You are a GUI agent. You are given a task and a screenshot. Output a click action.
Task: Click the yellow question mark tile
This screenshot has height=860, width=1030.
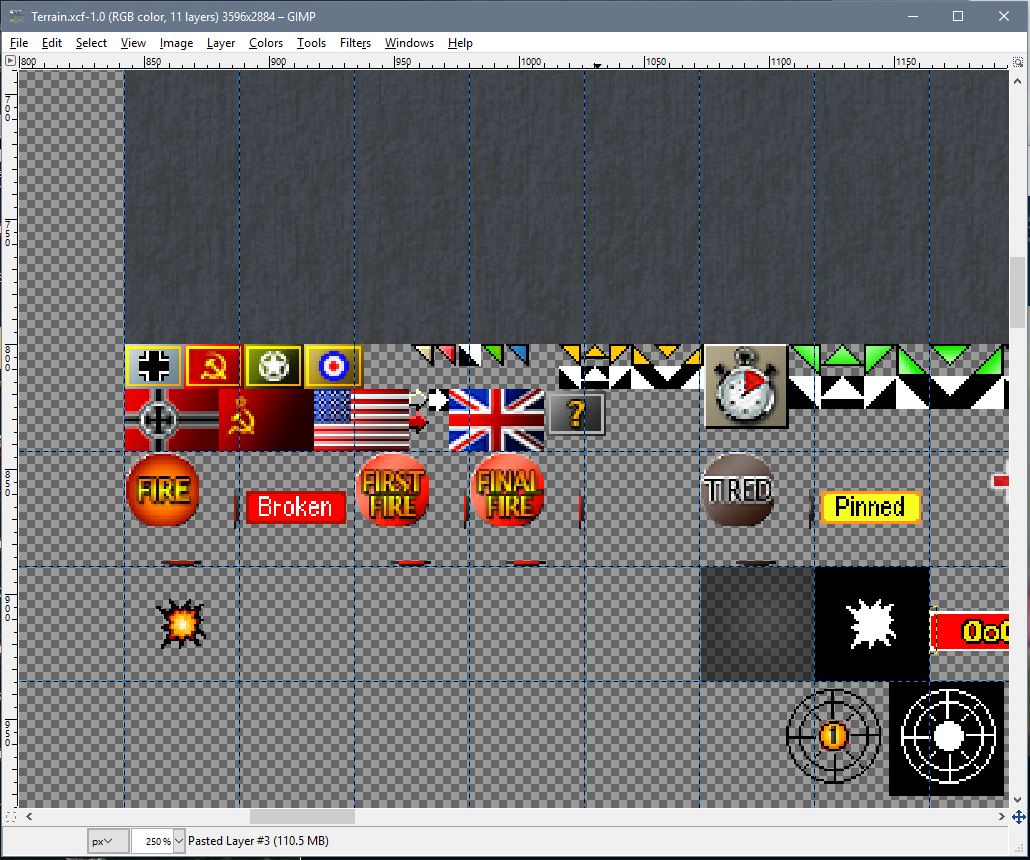[x=576, y=414]
